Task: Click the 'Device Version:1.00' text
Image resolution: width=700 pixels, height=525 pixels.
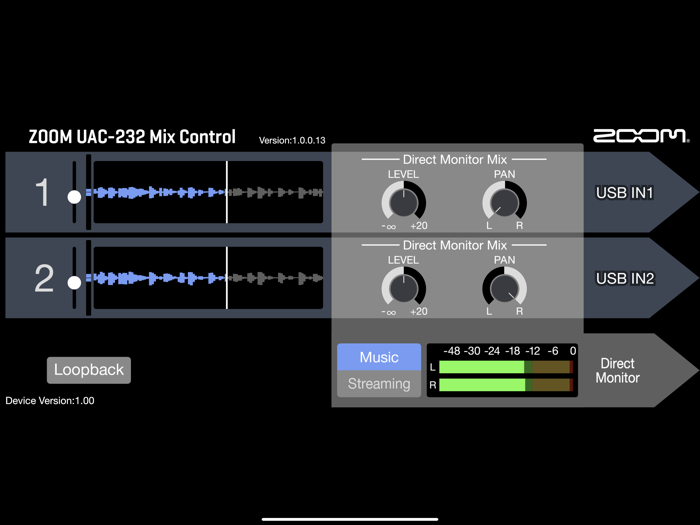Action: [50, 400]
